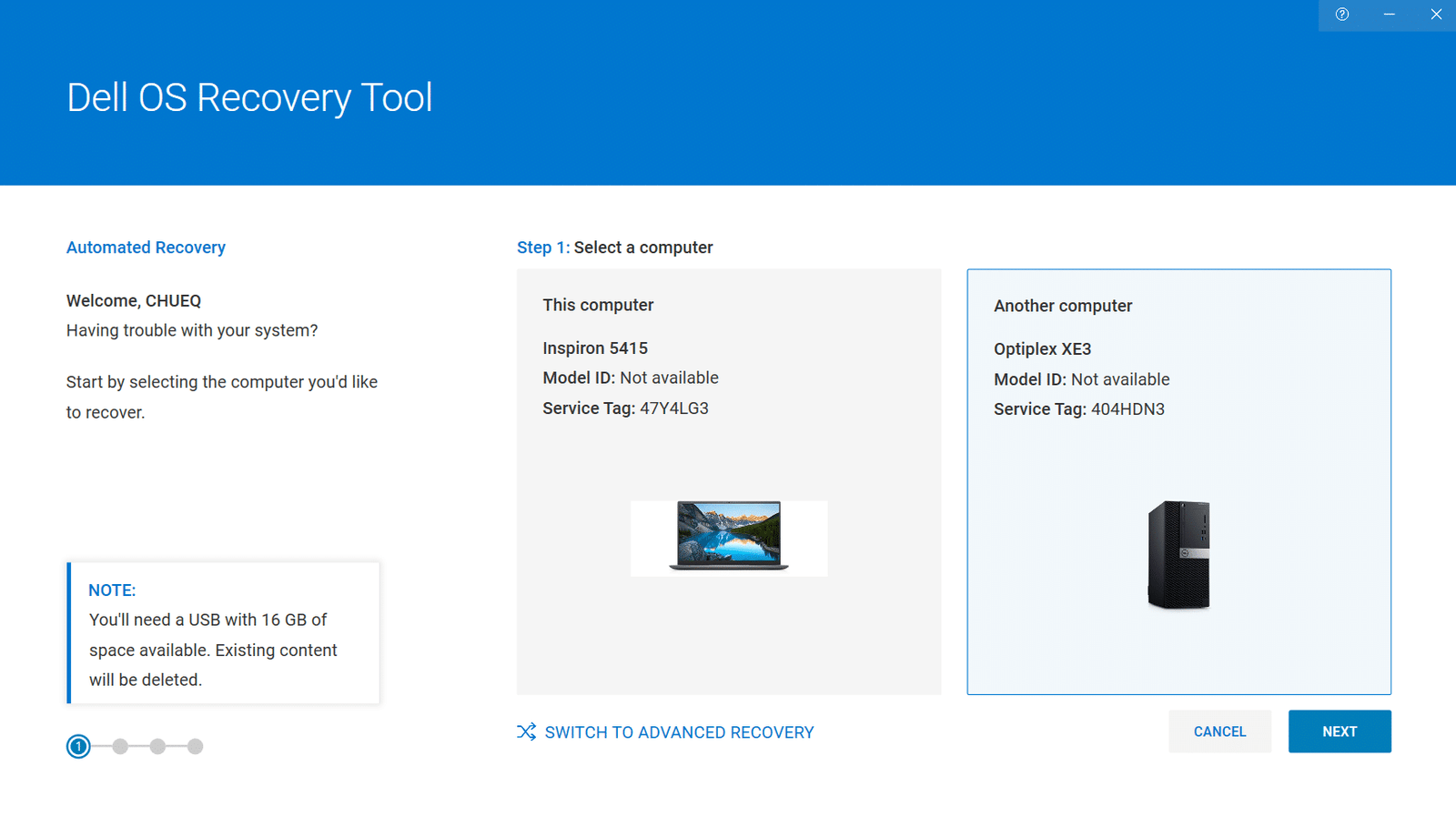Click Service Tag 47Y4LG3 text
The image size is (1456, 817).
pos(625,408)
